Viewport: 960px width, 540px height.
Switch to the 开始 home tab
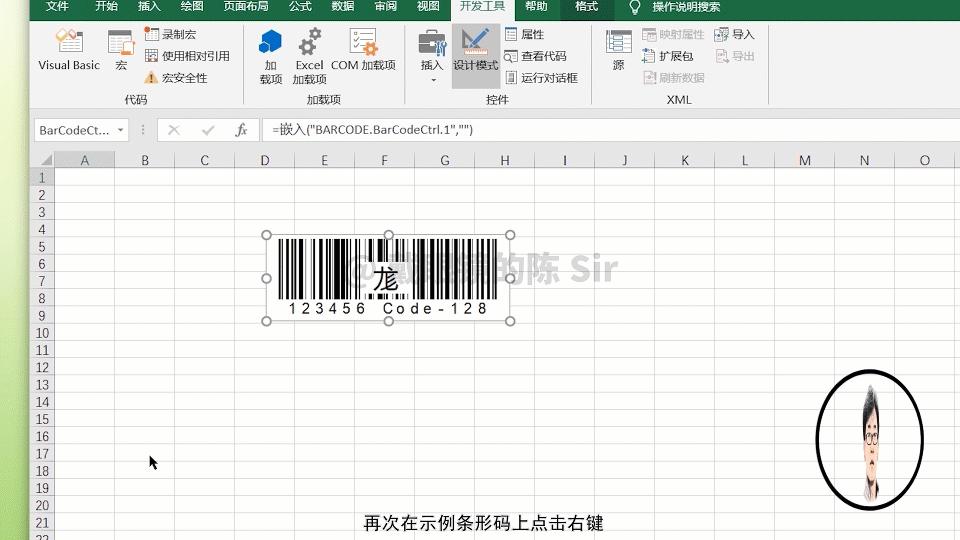[107, 7]
